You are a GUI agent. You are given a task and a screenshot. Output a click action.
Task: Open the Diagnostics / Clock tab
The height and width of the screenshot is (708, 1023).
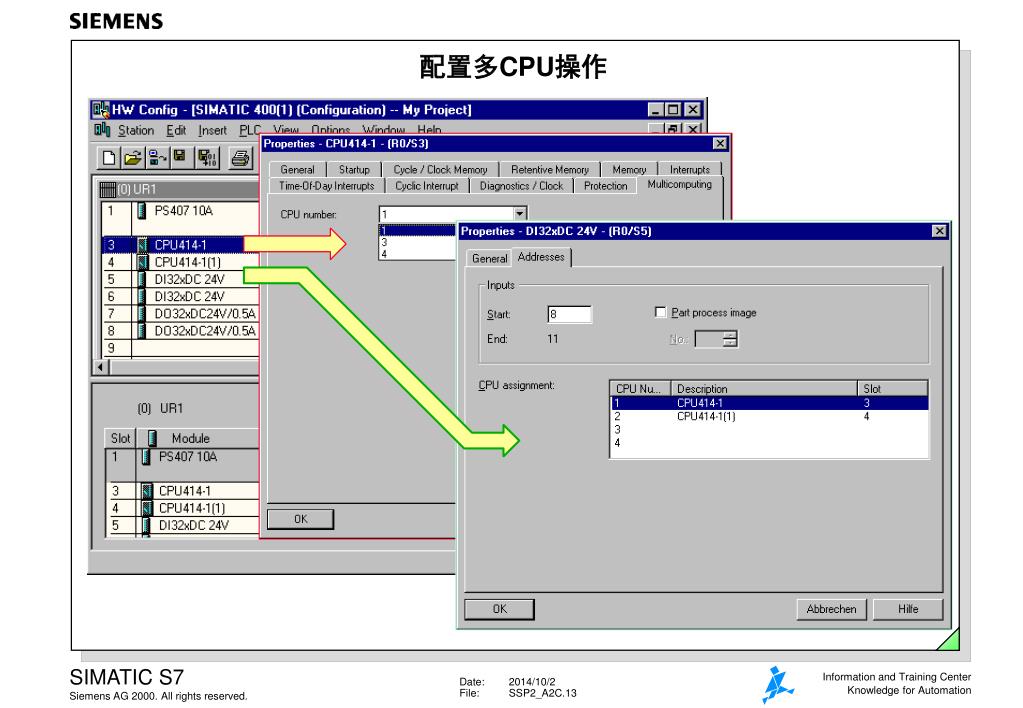[521, 186]
